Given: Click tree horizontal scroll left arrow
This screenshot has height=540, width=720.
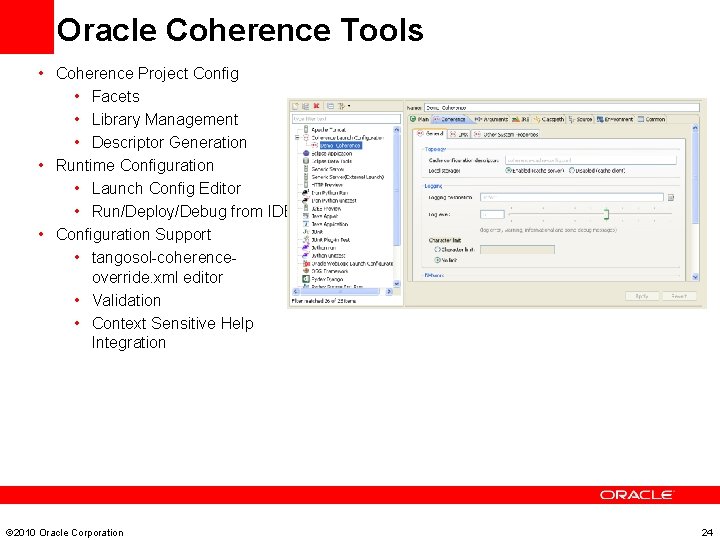Looking at the screenshot, I should (296, 292).
